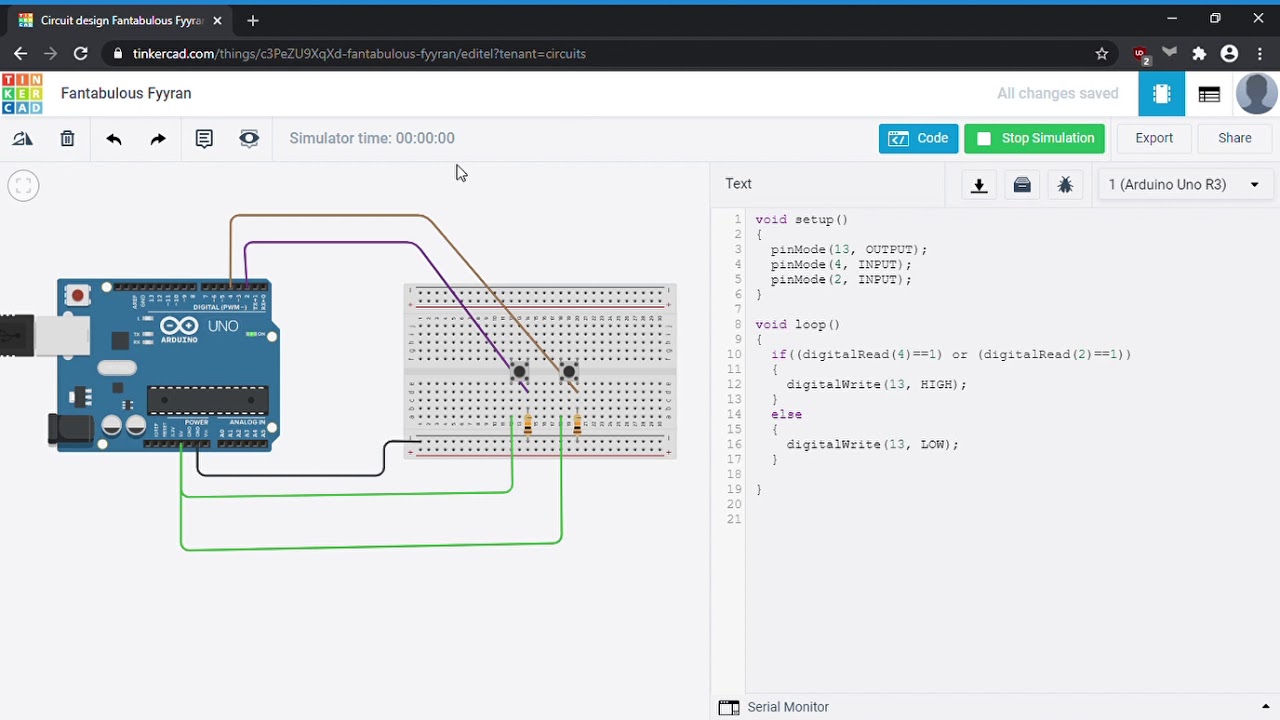
Task: Open the browser extensions puzzle icon
Action: (1200, 54)
